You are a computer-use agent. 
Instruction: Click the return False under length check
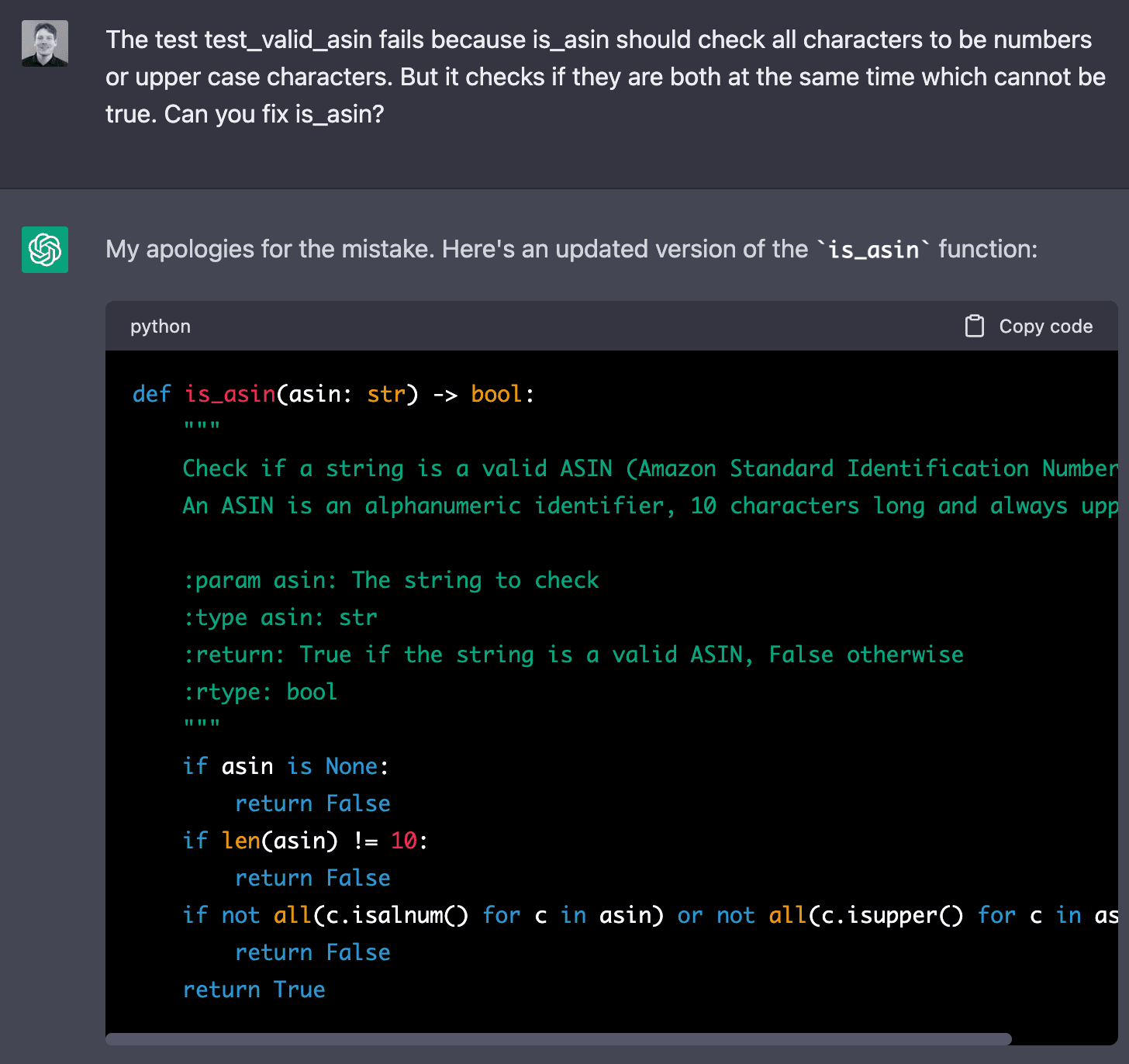[312, 877]
